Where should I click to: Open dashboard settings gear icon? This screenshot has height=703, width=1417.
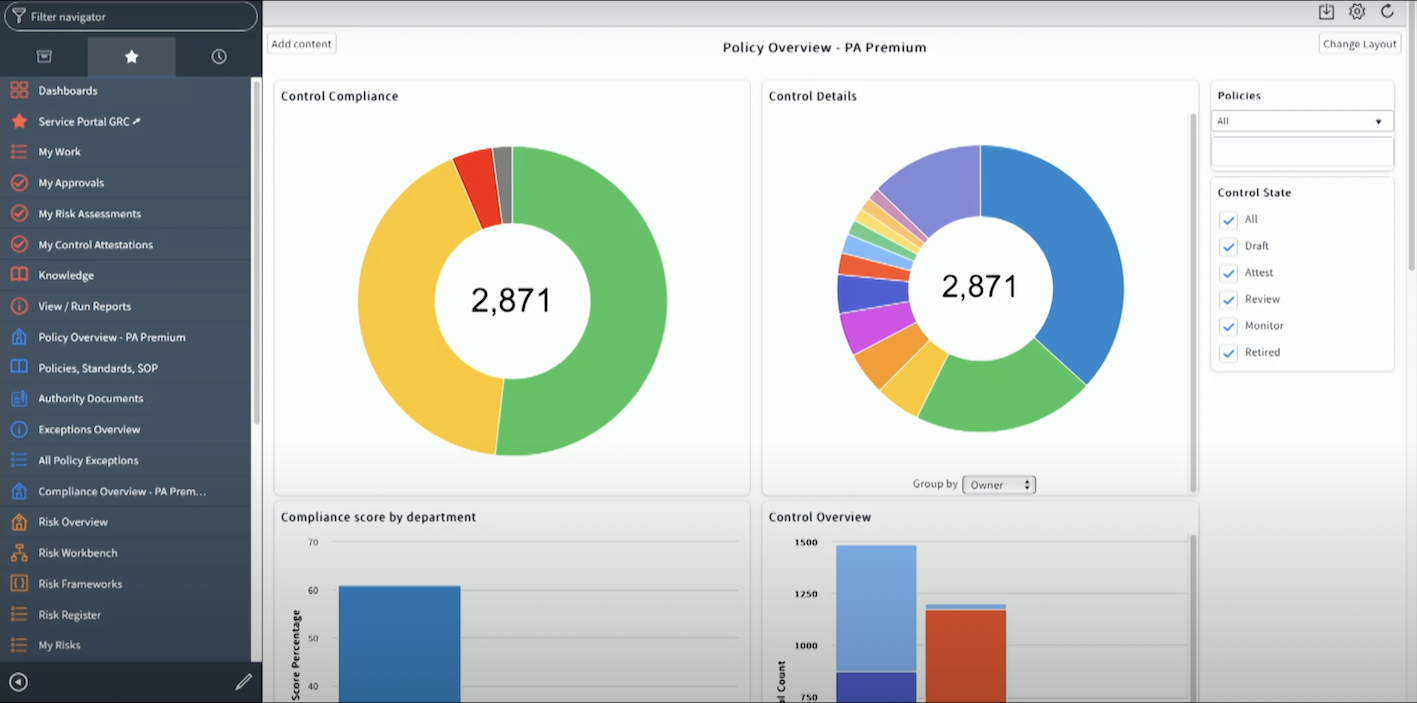coord(1357,12)
